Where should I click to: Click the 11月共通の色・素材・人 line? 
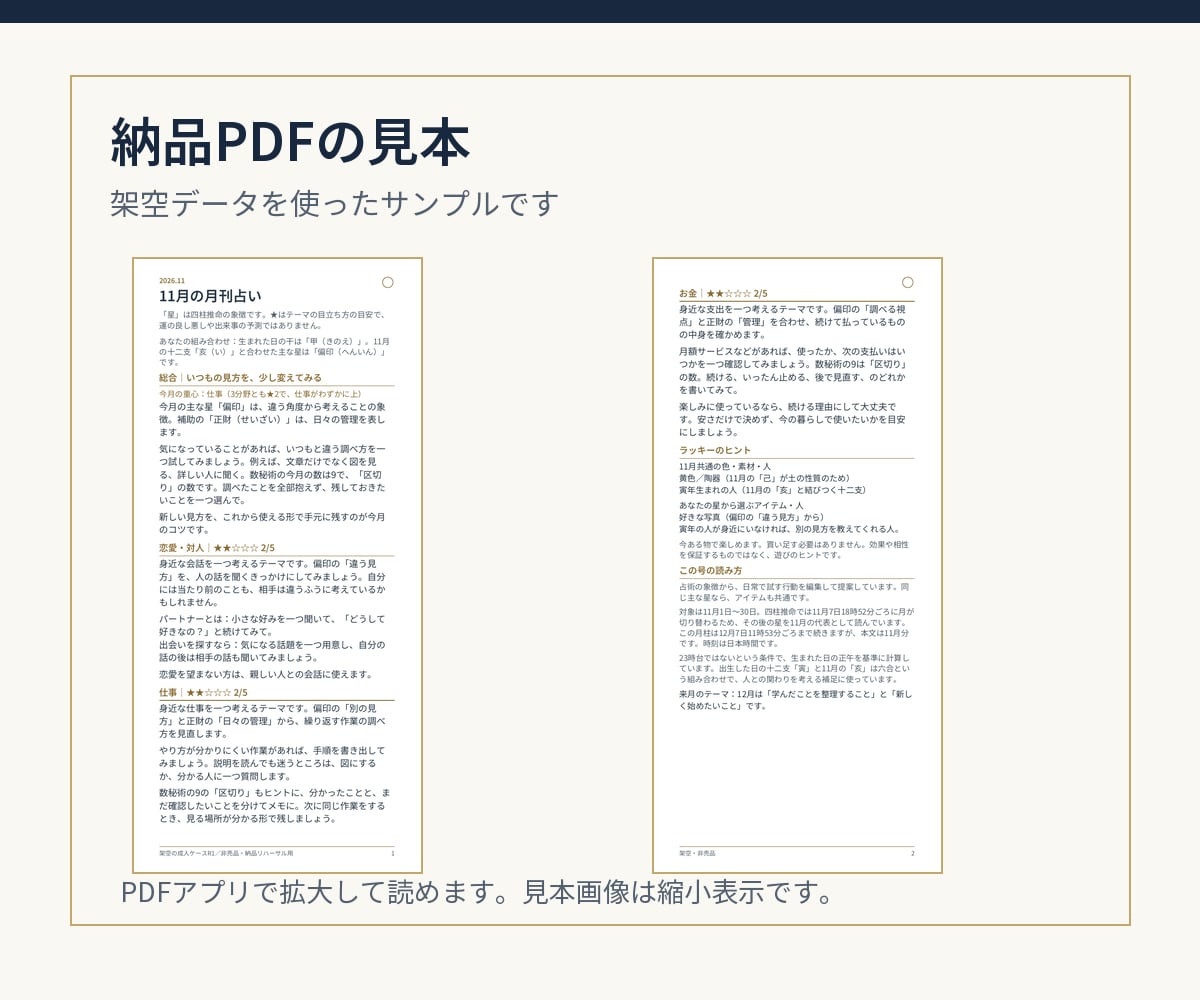pyautogui.click(x=725, y=467)
